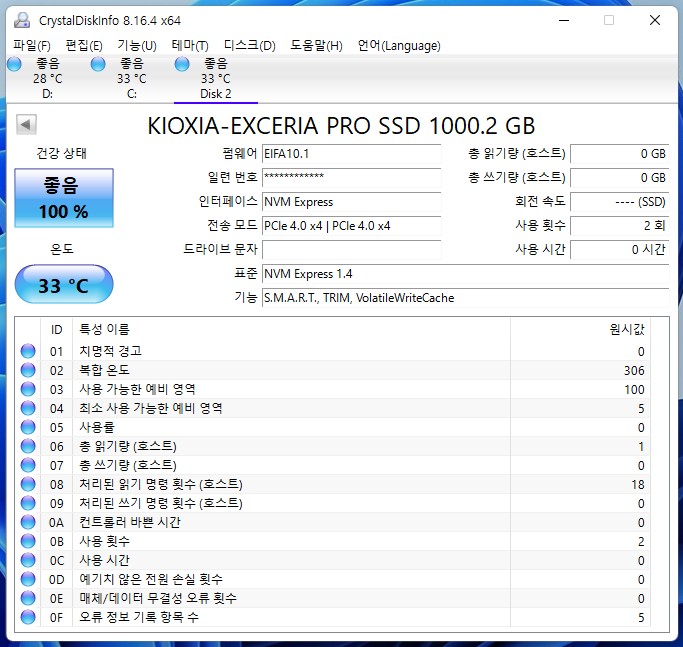683x647 pixels.
Task: Click status orb of 0A 컨트롤러 바쁜 시간
Action: tap(28, 522)
